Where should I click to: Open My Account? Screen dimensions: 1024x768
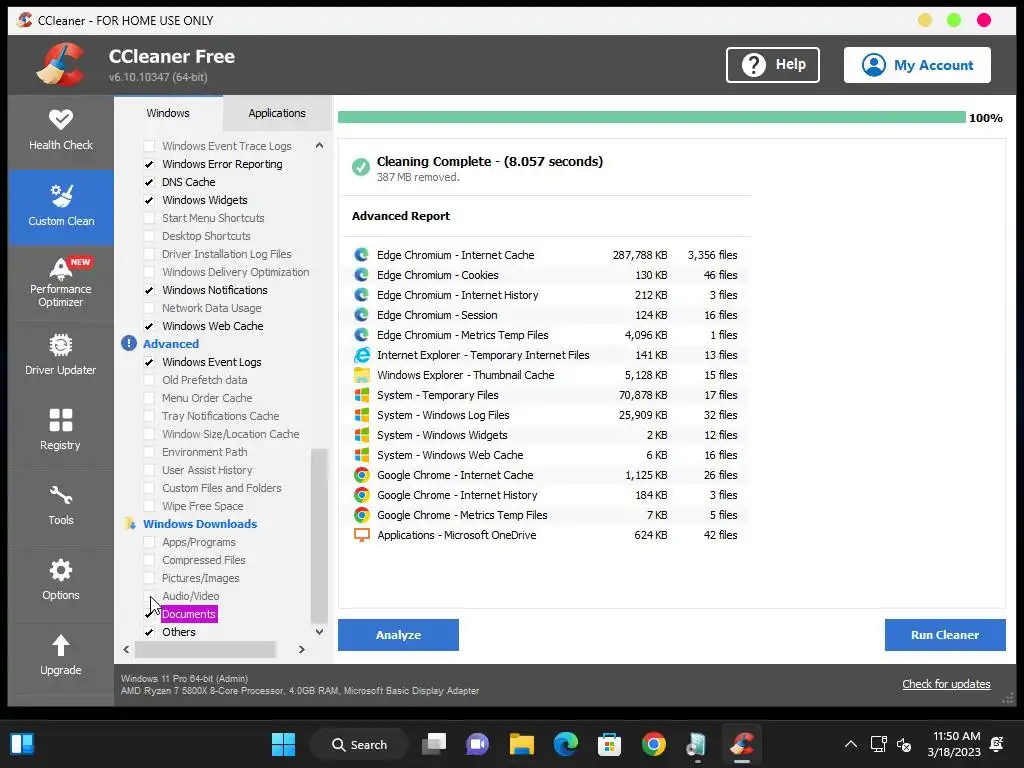coord(917,65)
